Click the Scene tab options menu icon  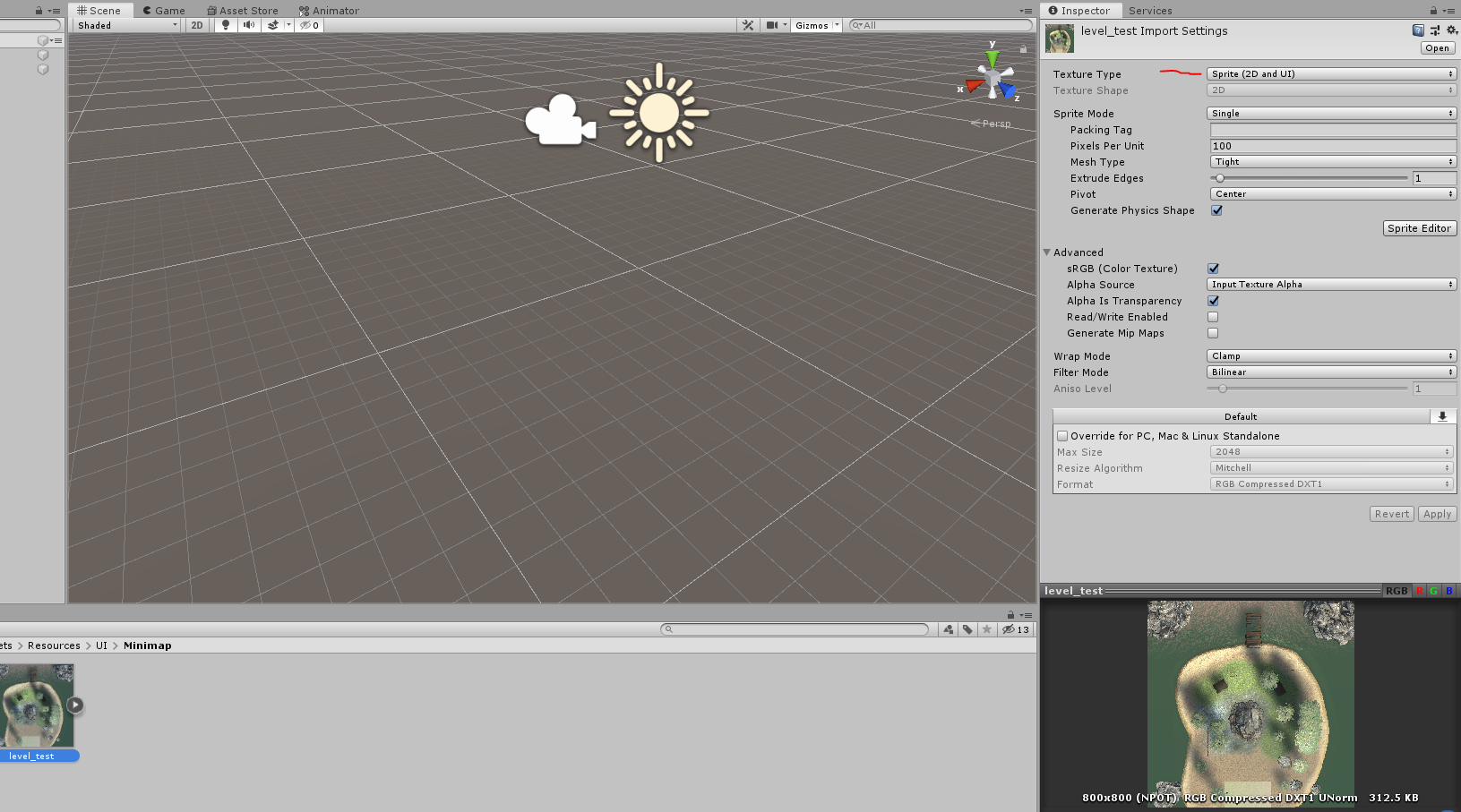click(1026, 11)
